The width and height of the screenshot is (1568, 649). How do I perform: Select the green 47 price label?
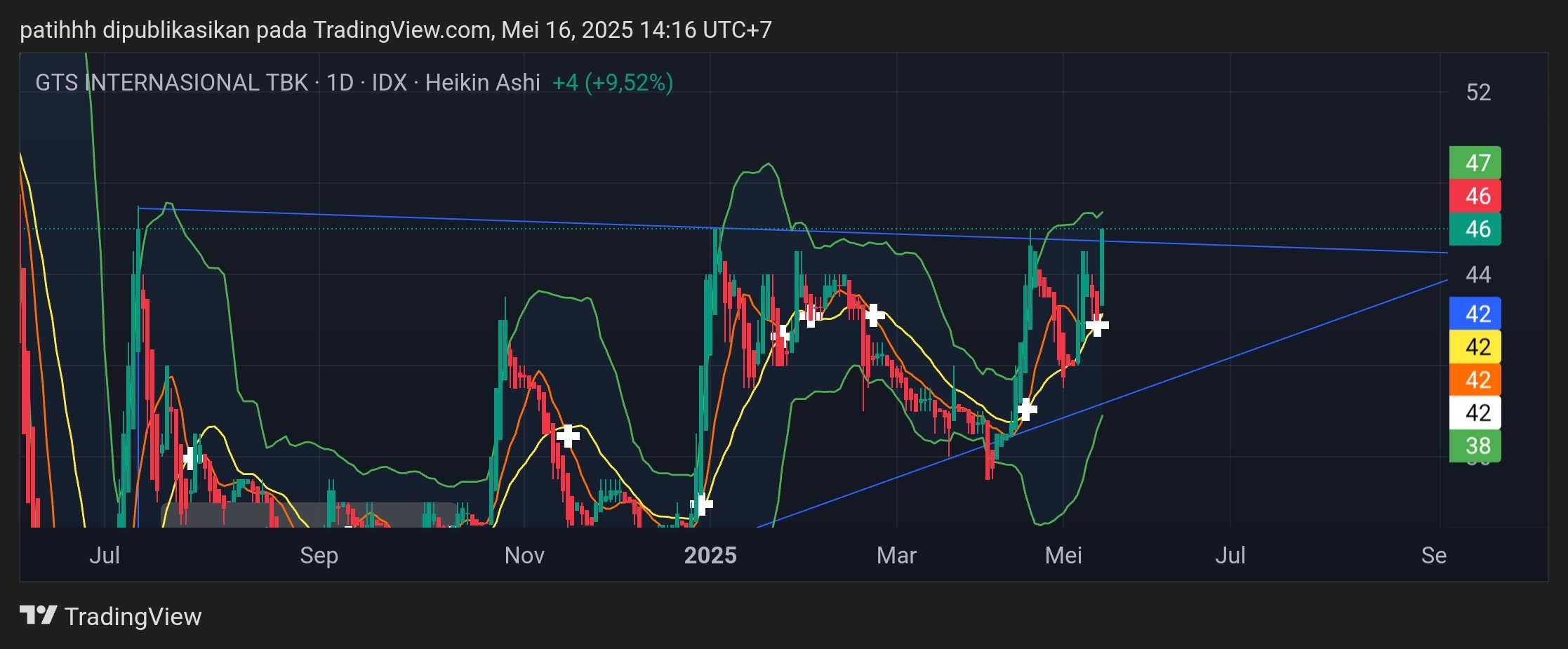1475,163
